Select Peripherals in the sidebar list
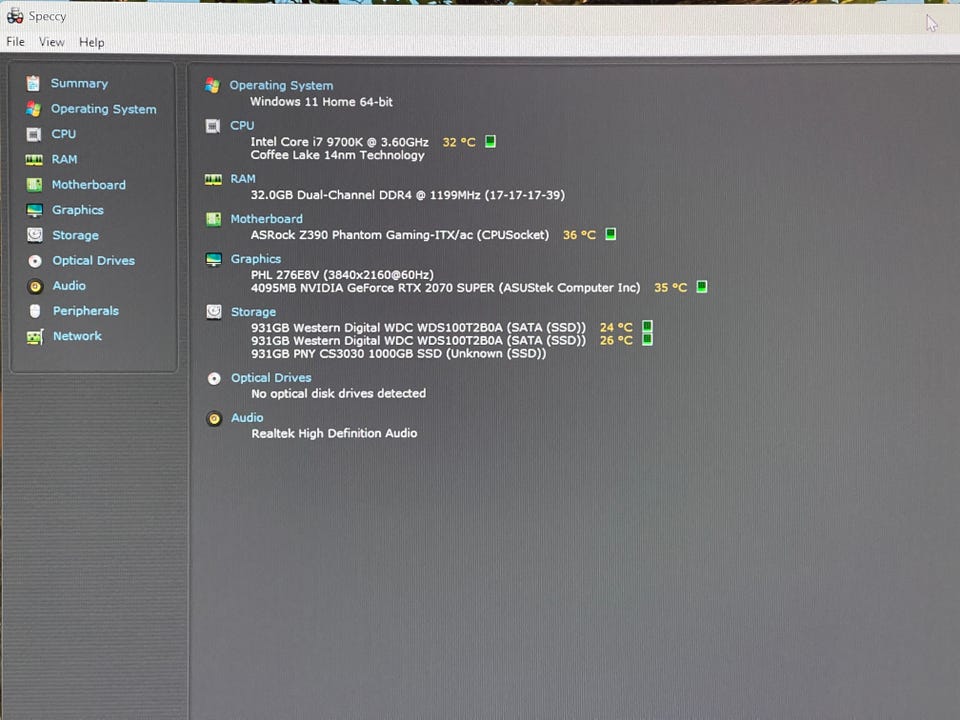 point(86,311)
